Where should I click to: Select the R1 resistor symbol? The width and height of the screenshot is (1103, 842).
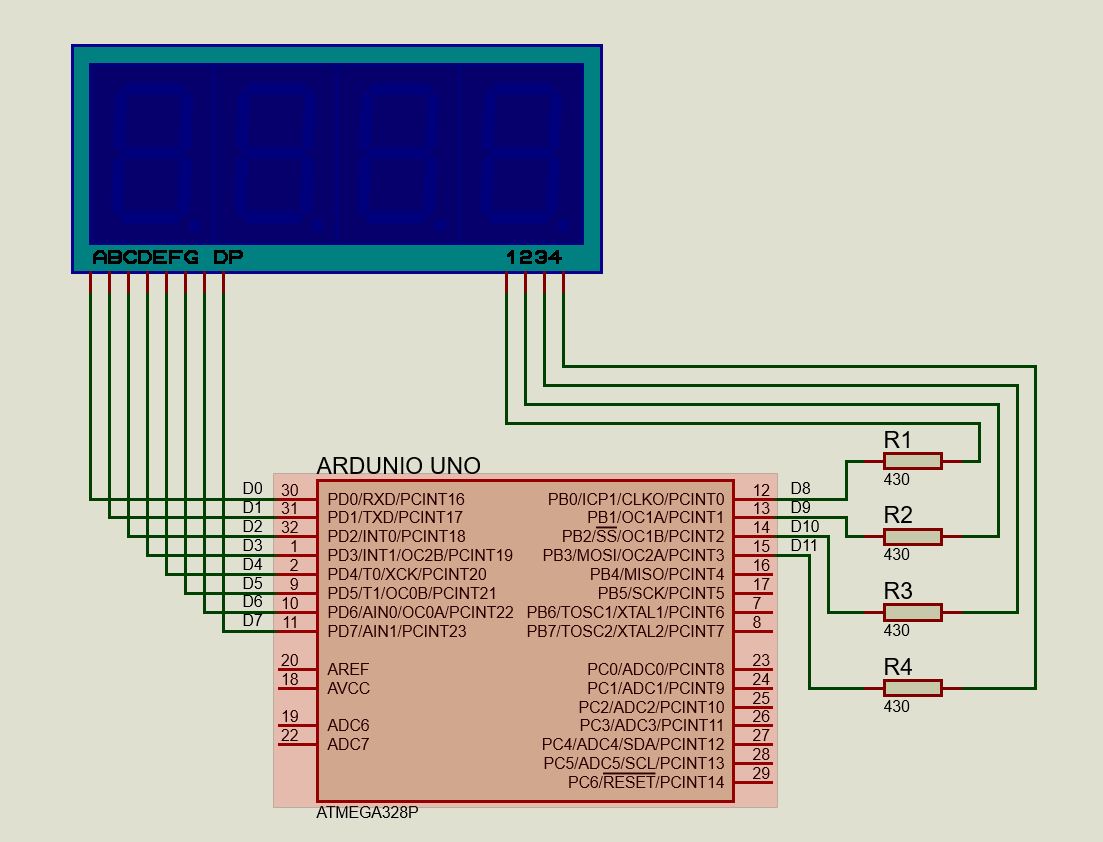(x=911, y=460)
